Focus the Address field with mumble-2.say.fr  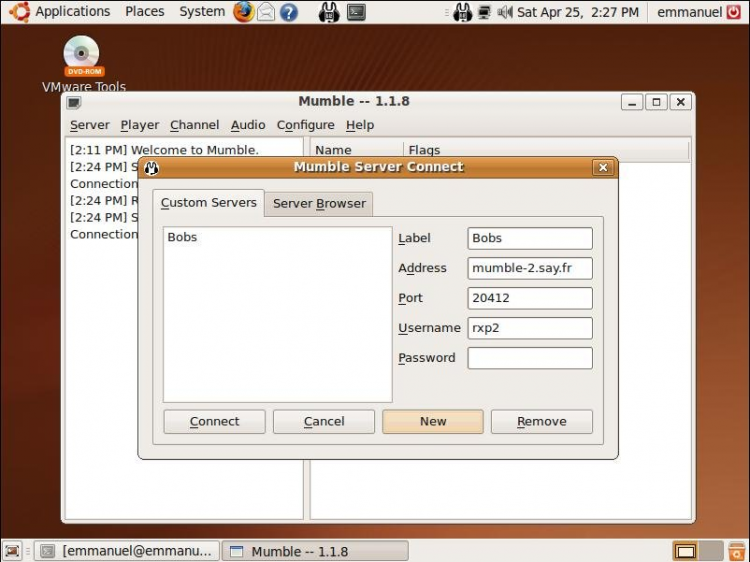tap(530, 268)
